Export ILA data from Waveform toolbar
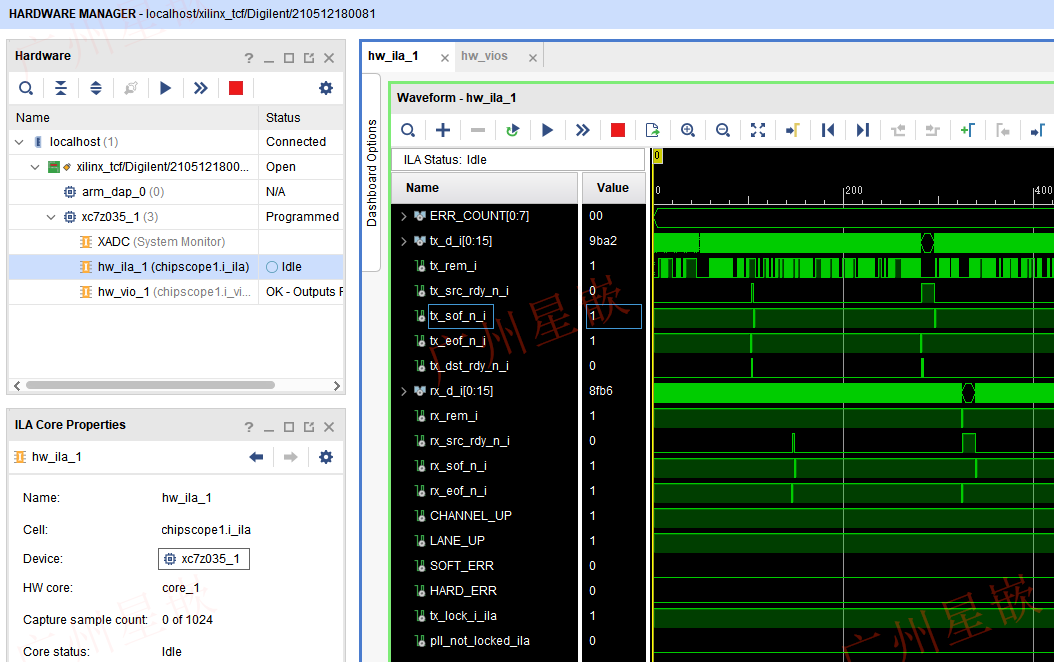Screen dimensions: 1054x662 [653, 130]
